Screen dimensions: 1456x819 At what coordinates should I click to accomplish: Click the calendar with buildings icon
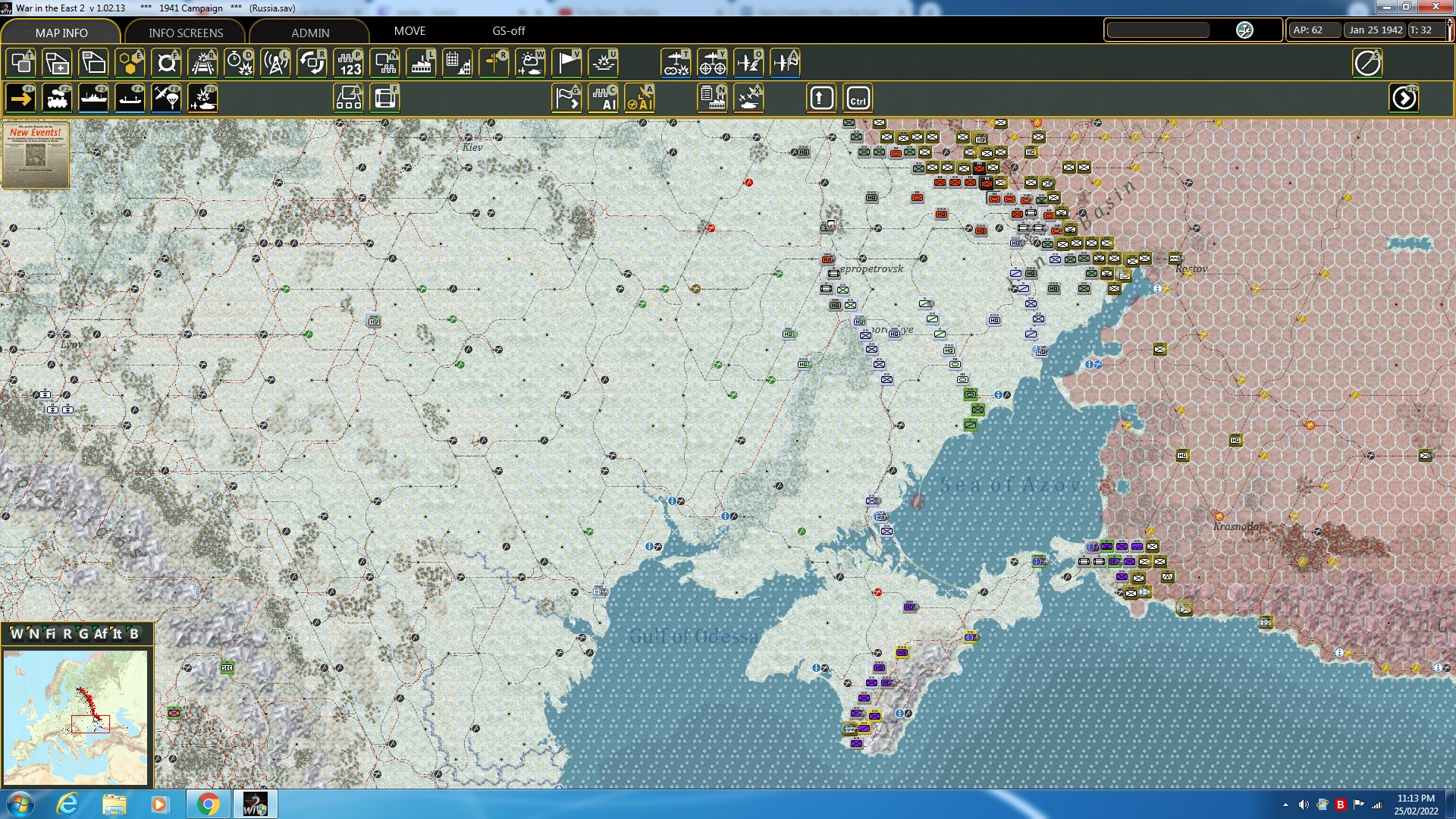458,63
